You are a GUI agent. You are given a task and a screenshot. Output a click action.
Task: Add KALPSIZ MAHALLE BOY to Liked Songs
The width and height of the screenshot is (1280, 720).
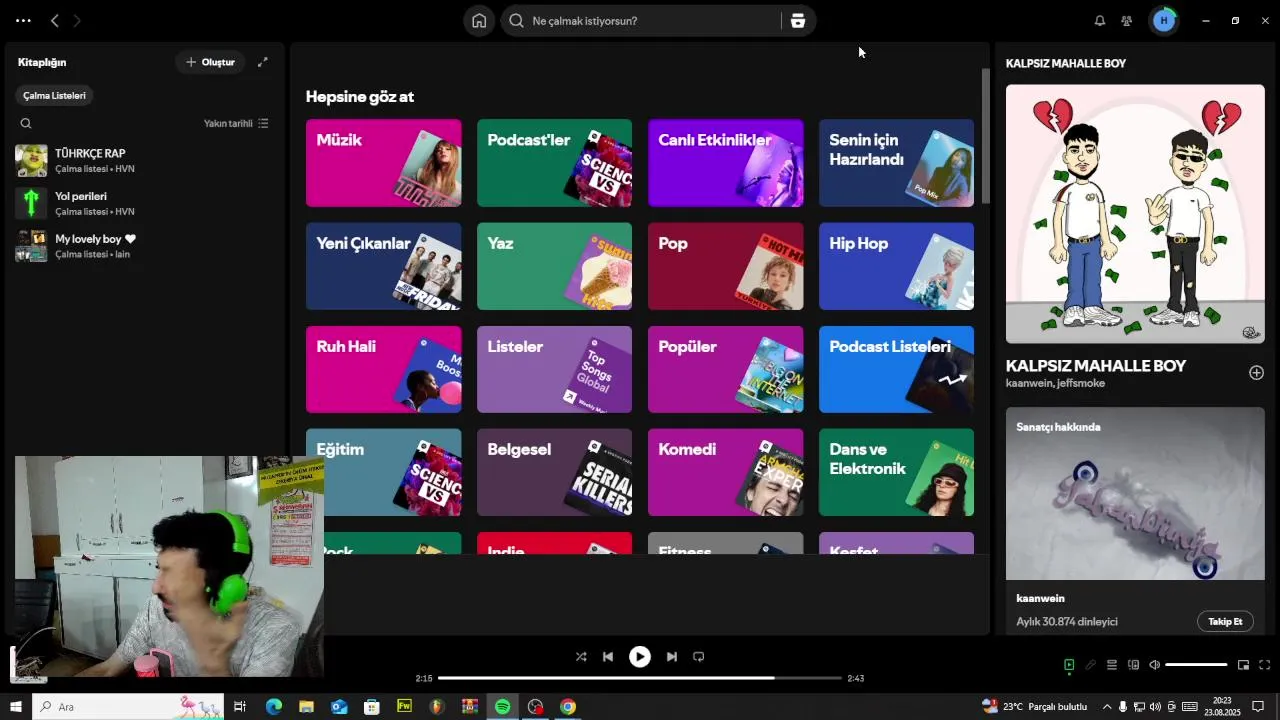[x=1256, y=373]
